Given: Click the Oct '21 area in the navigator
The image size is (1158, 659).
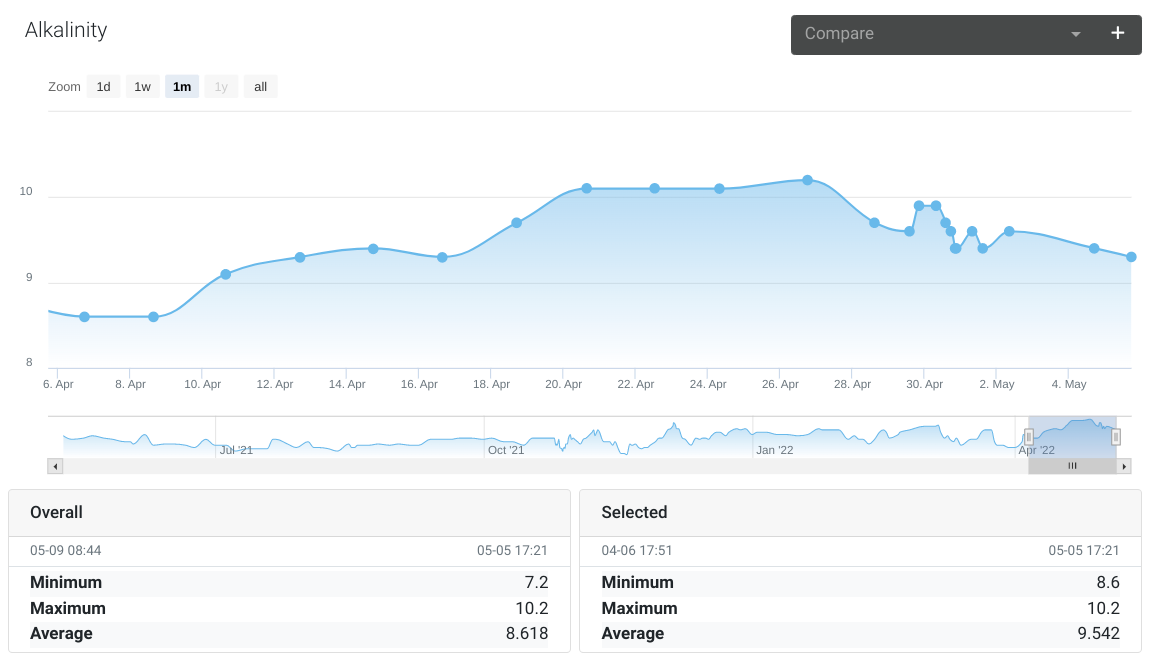Looking at the screenshot, I should click(x=506, y=450).
